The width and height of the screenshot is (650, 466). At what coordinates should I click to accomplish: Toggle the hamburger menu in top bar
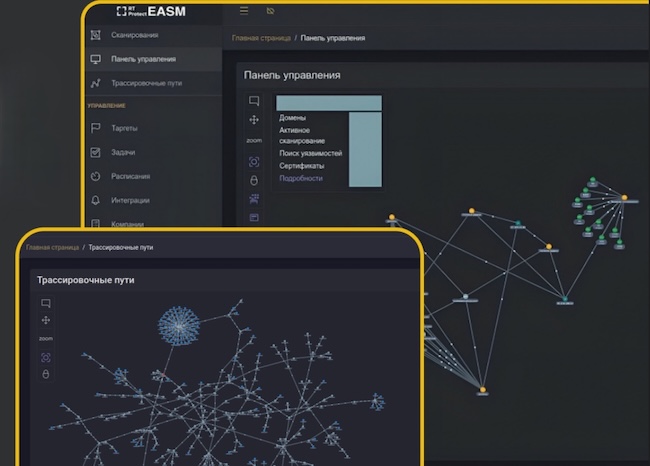pyautogui.click(x=244, y=11)
